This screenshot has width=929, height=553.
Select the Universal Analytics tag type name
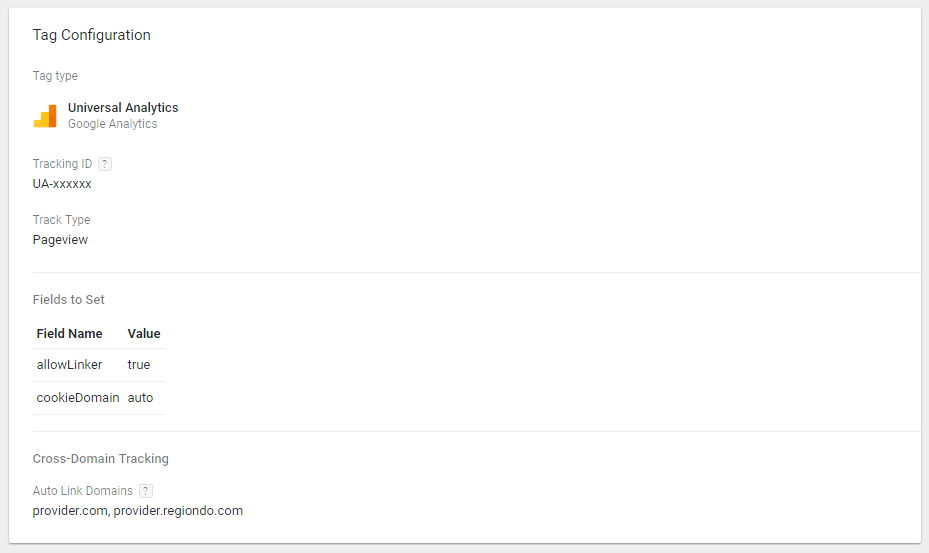[123, 108]
